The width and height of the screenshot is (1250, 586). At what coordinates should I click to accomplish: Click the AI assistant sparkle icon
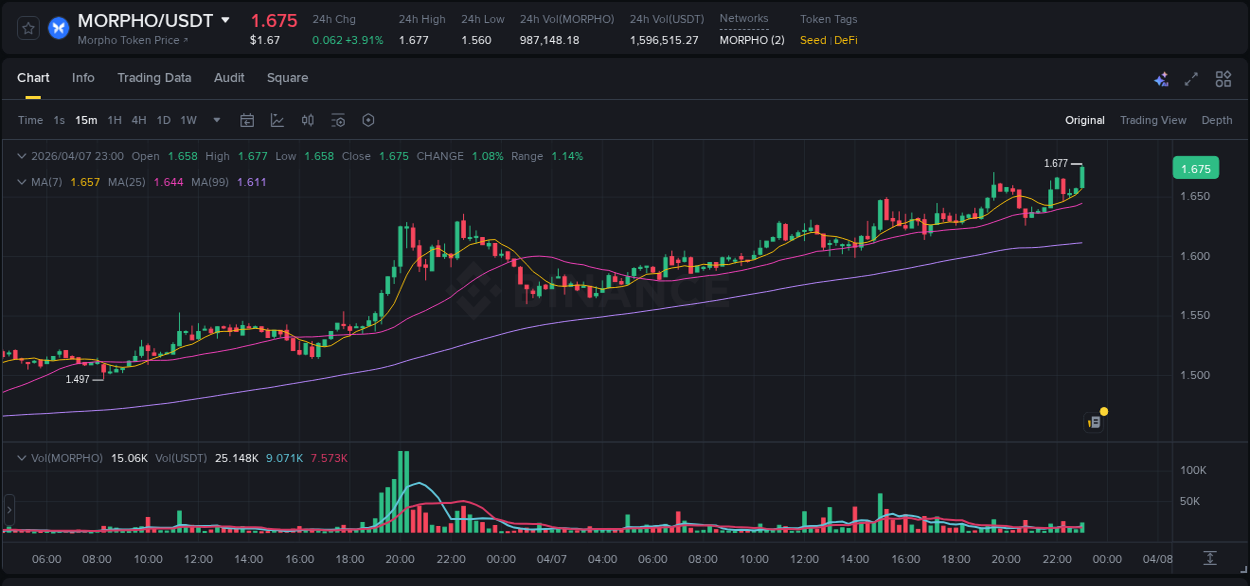click(x=1161, y=79)
